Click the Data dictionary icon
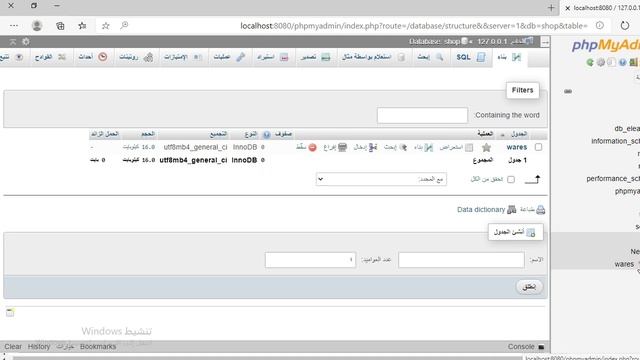 (511, 210)
